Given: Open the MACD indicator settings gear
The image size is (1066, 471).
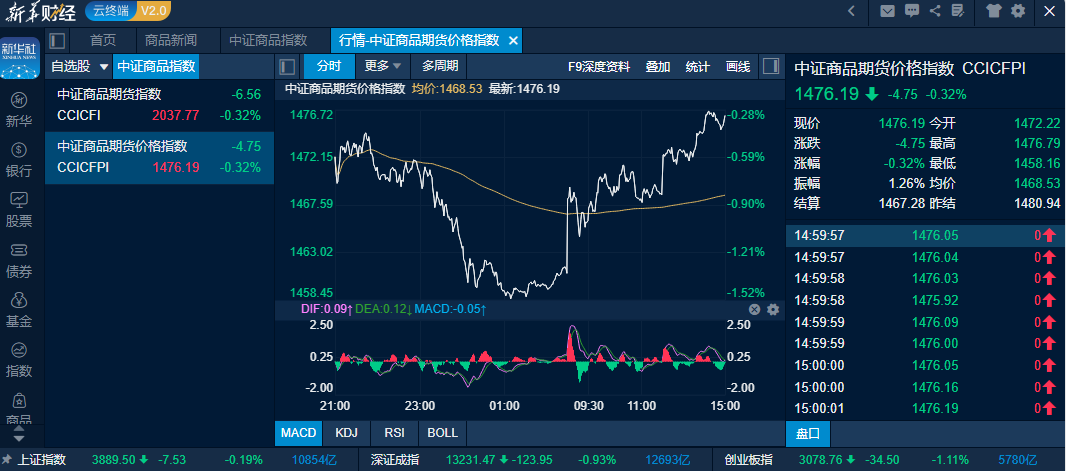Looking at the screenshot, I should point(772,310).
